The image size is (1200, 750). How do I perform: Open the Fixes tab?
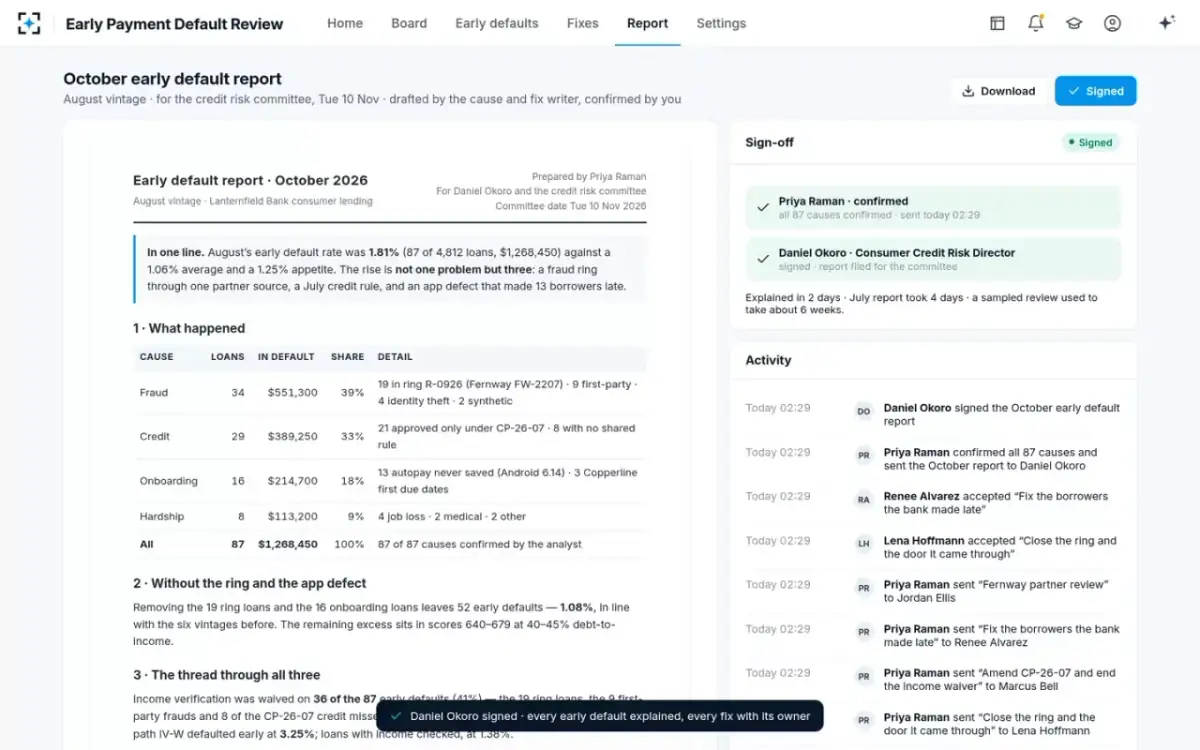(x=583, y=23)
